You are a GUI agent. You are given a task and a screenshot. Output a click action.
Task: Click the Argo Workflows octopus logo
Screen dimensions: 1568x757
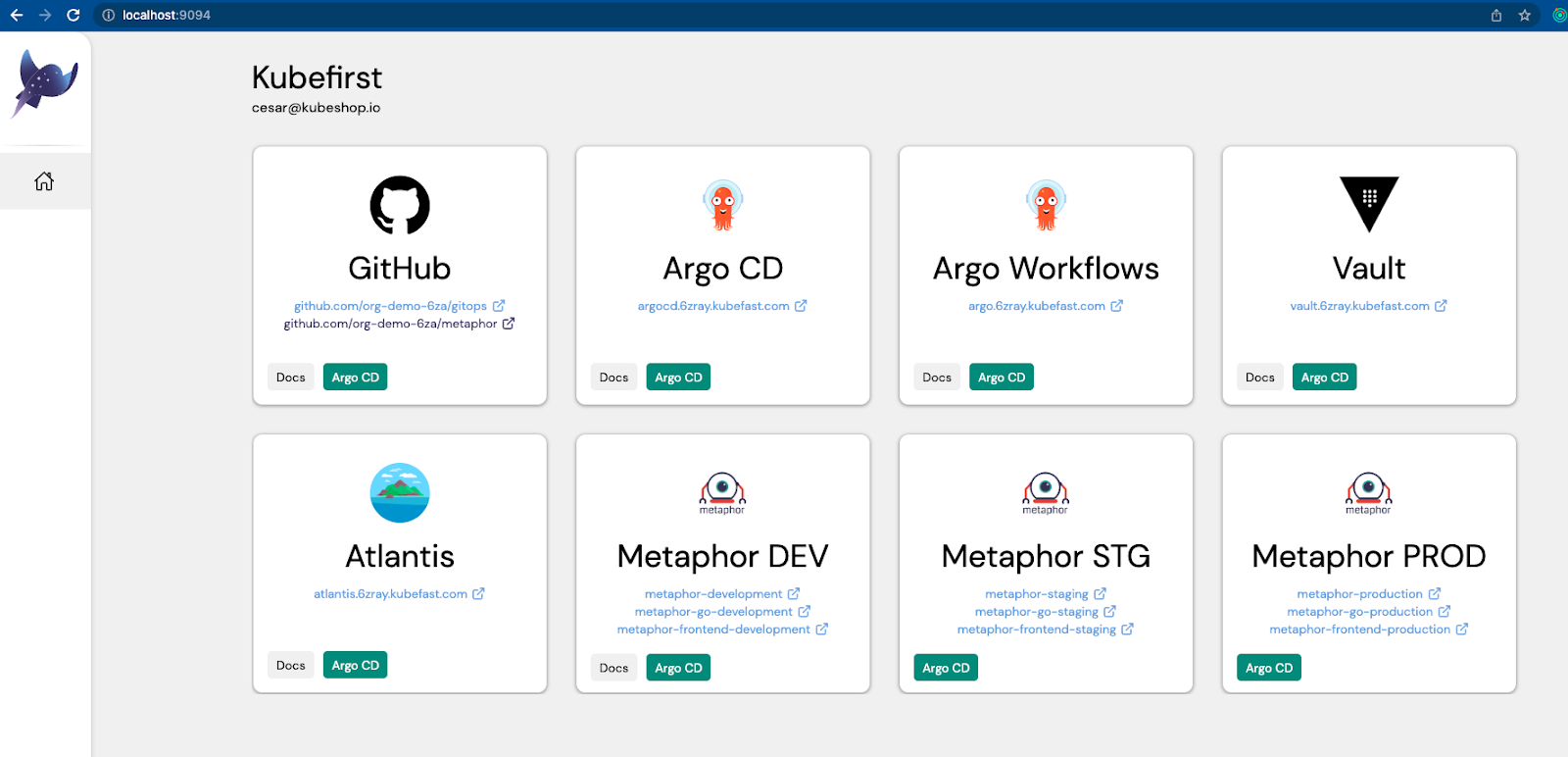pyautogui.click(x=1046, y=205)
